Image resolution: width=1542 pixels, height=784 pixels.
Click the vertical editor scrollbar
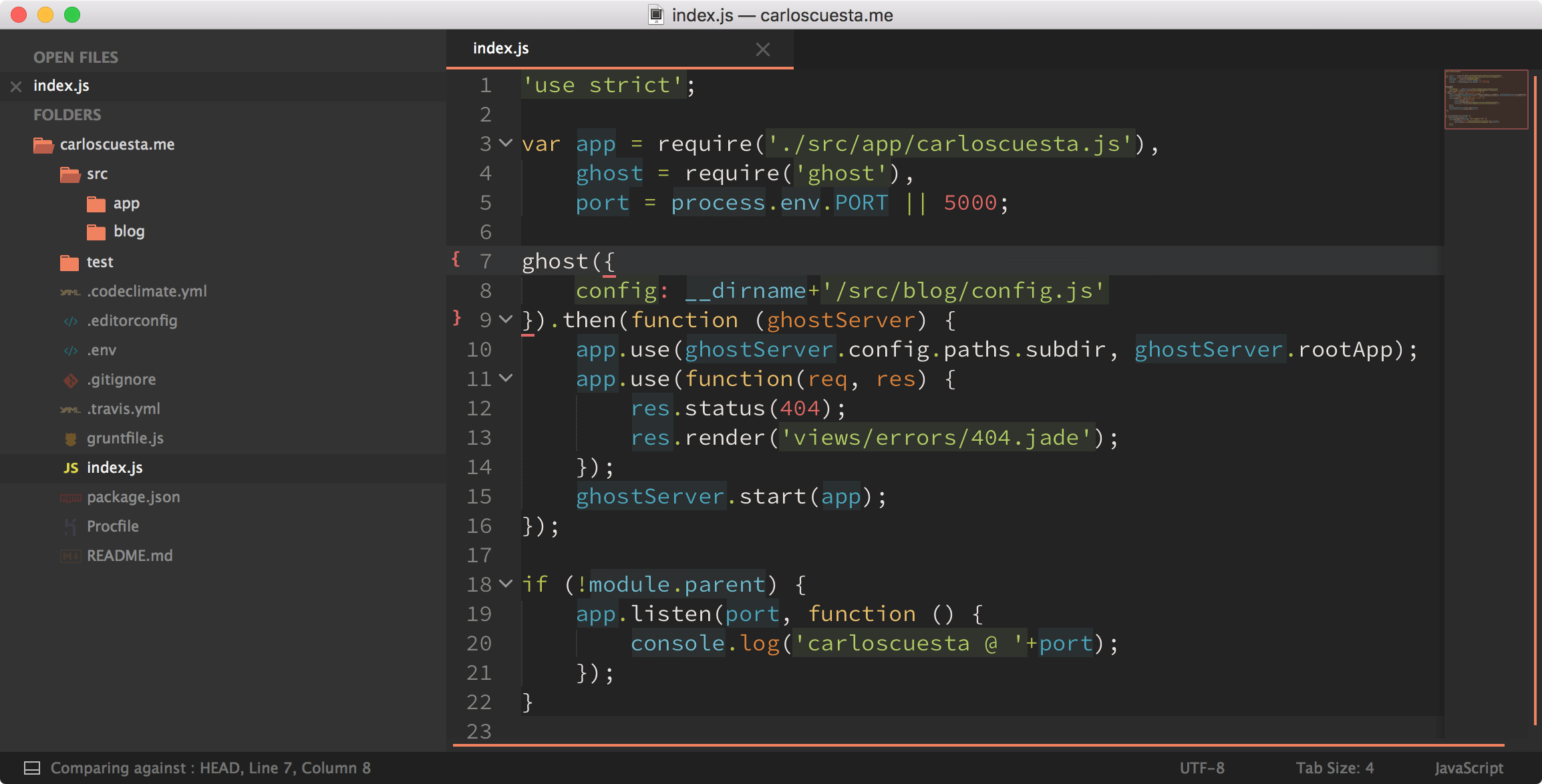(1535, 401)
